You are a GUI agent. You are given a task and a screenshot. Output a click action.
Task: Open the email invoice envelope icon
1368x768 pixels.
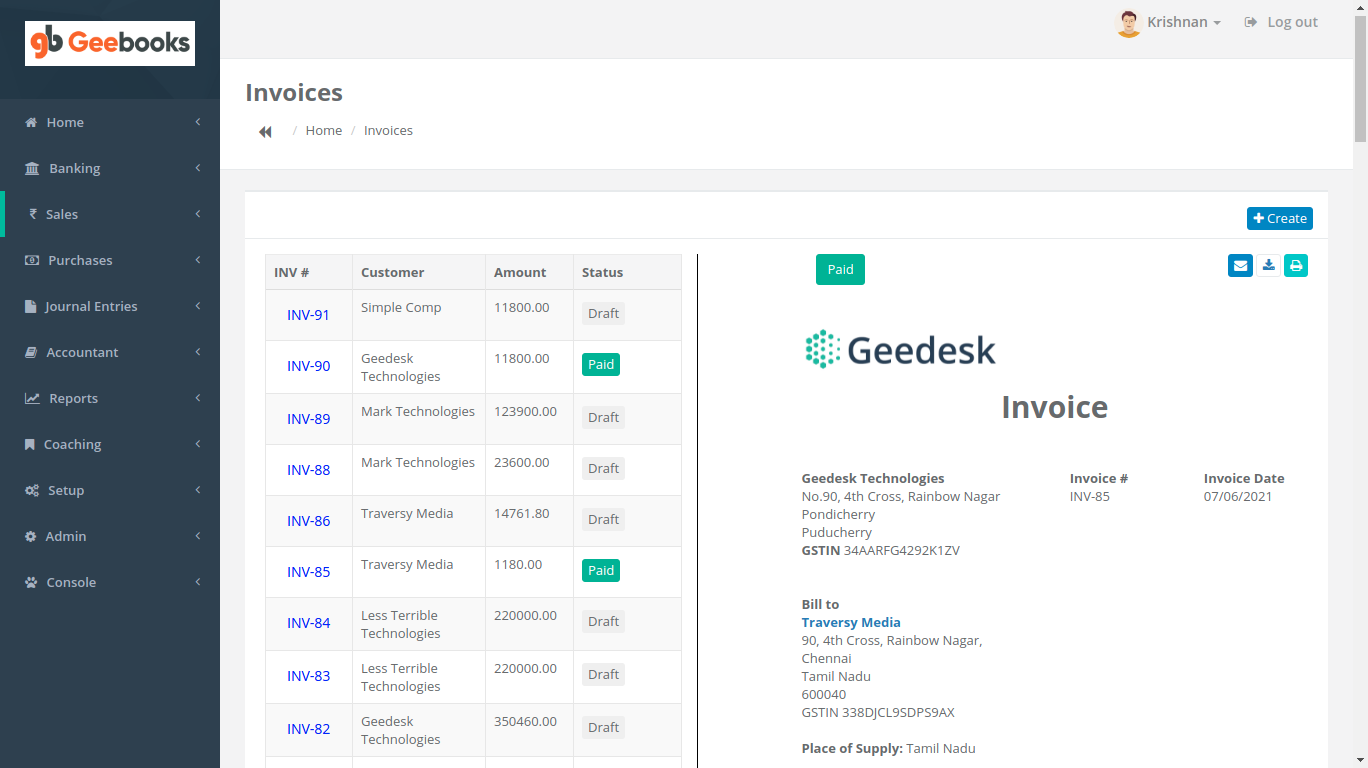point(1240,265)
